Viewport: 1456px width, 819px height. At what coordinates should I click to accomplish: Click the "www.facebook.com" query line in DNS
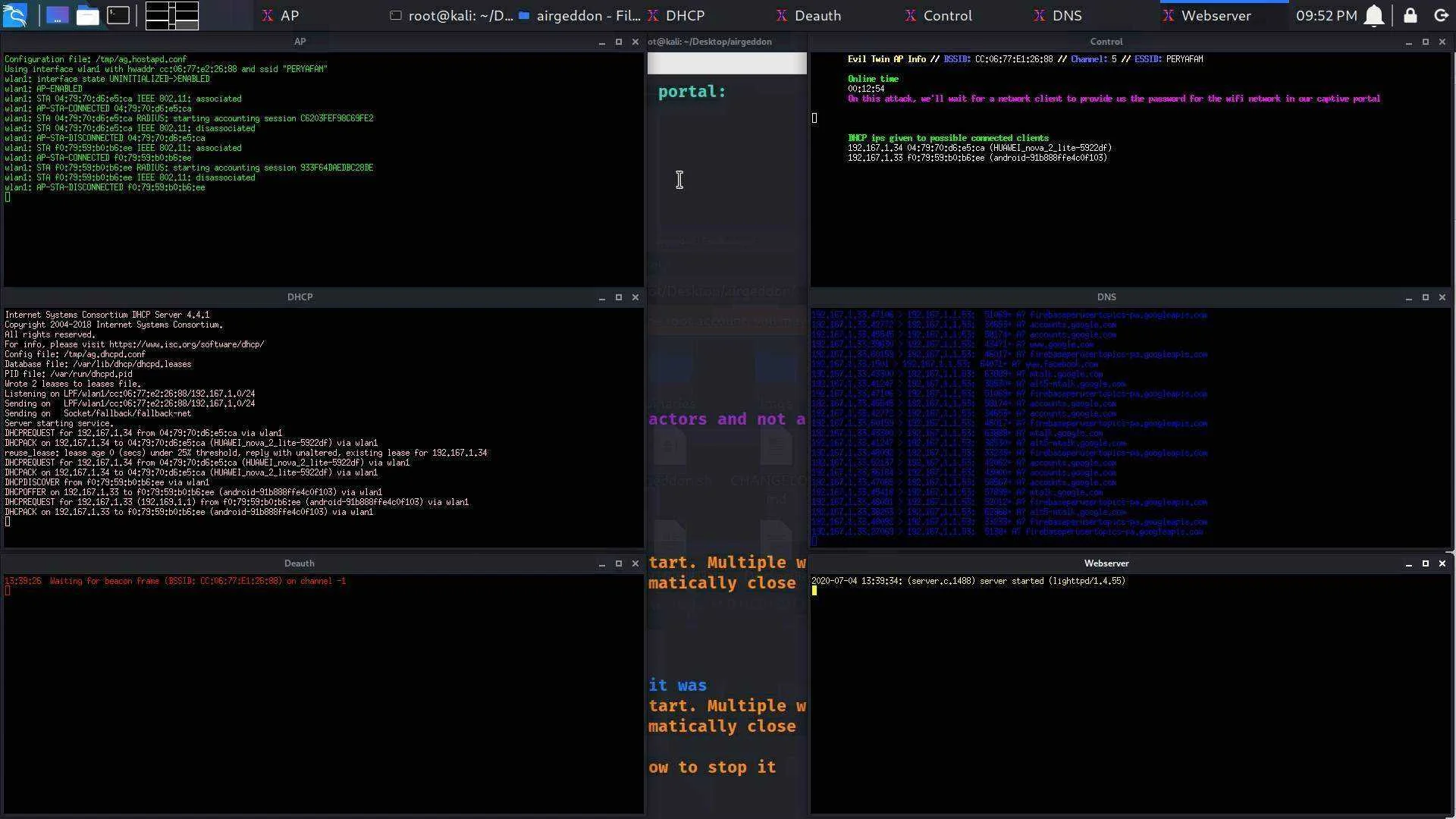pos(955,364)
